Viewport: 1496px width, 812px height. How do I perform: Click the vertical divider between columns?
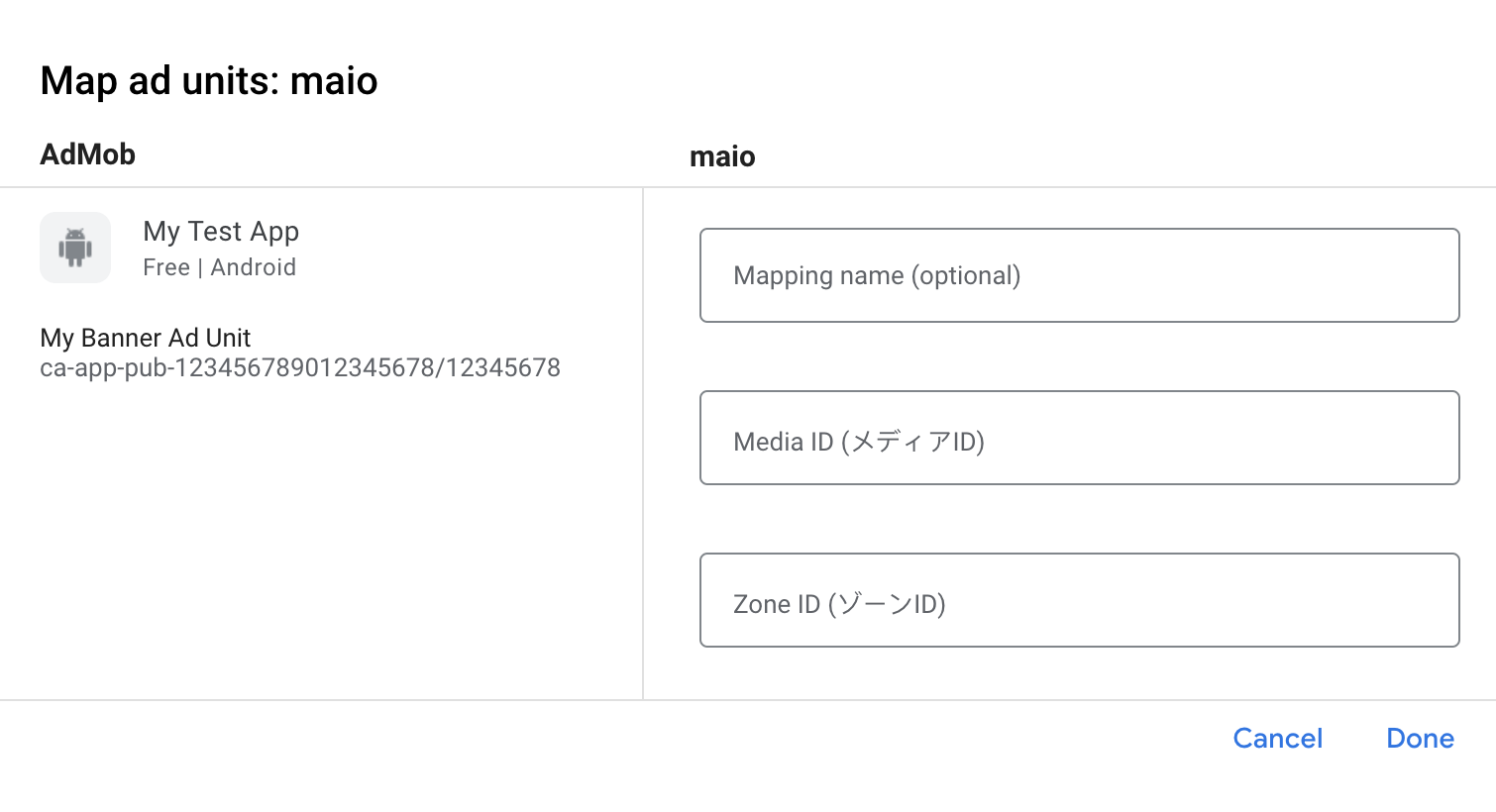643,444
